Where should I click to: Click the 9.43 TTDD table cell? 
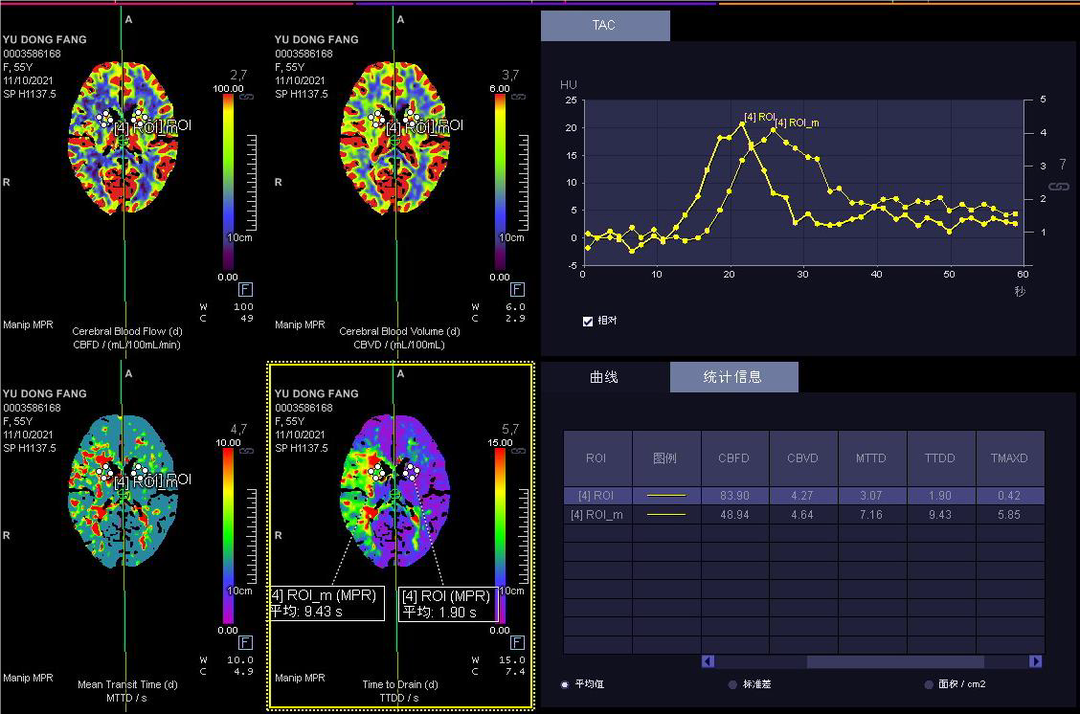coord(942,515)
